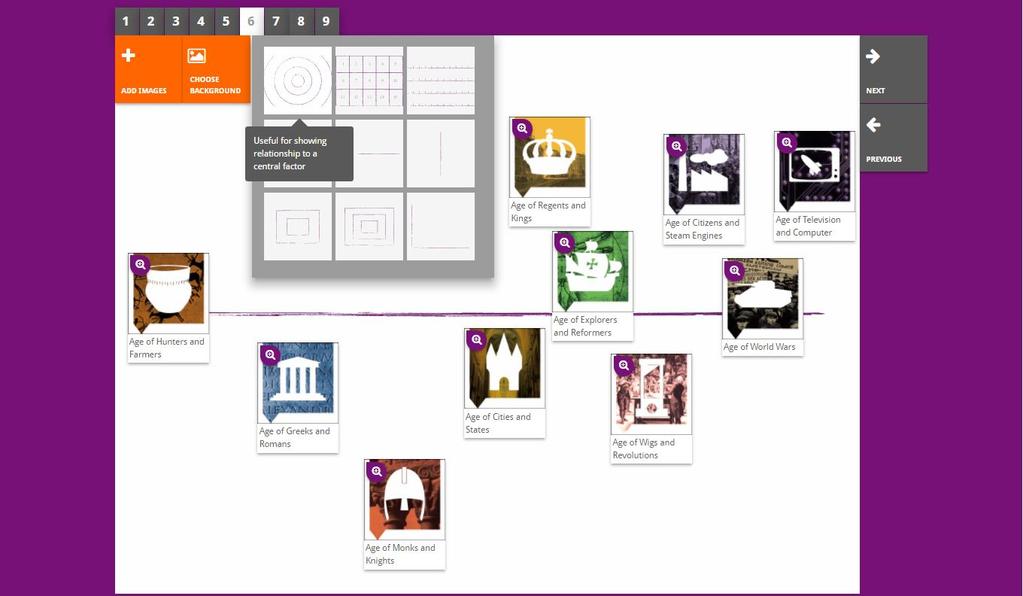This screenshot has height=596, width=1023.
Task: Select the three nested rectangles background
Action: 369,226
